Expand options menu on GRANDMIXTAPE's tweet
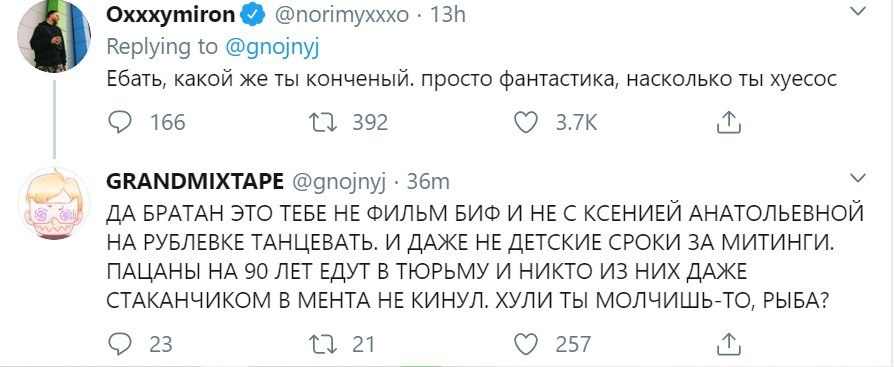The width and height of the screenshot is (894, 367). click(x=858, y=178)
